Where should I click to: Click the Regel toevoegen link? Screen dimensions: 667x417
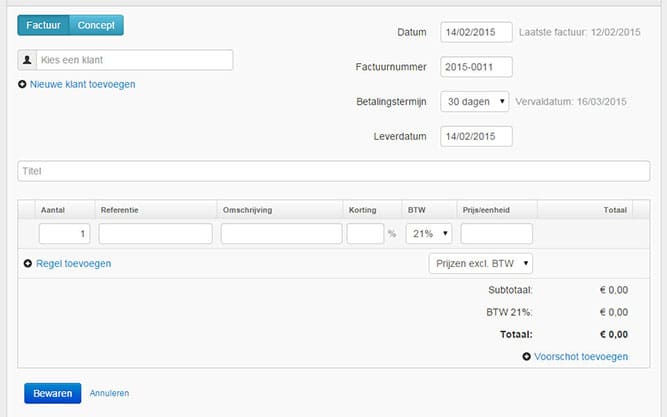click(x=73, y=264)
